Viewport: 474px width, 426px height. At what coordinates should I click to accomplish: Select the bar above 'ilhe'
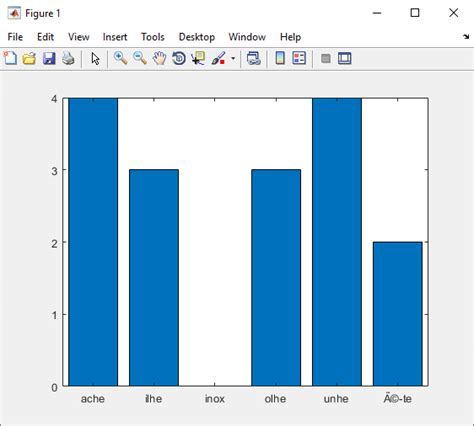(x=154, y=278)
